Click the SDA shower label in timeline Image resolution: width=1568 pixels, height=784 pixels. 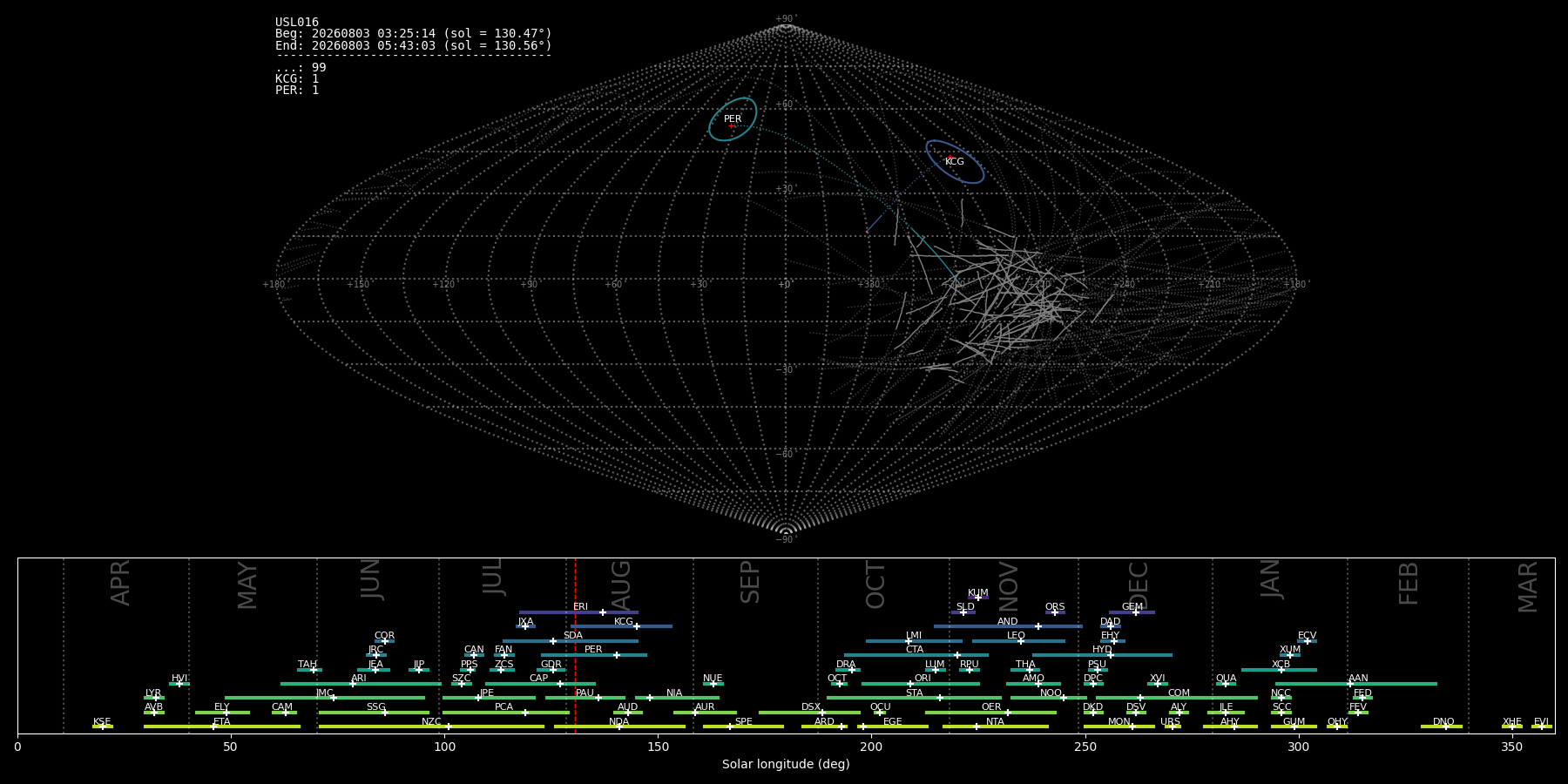[572, 636]
